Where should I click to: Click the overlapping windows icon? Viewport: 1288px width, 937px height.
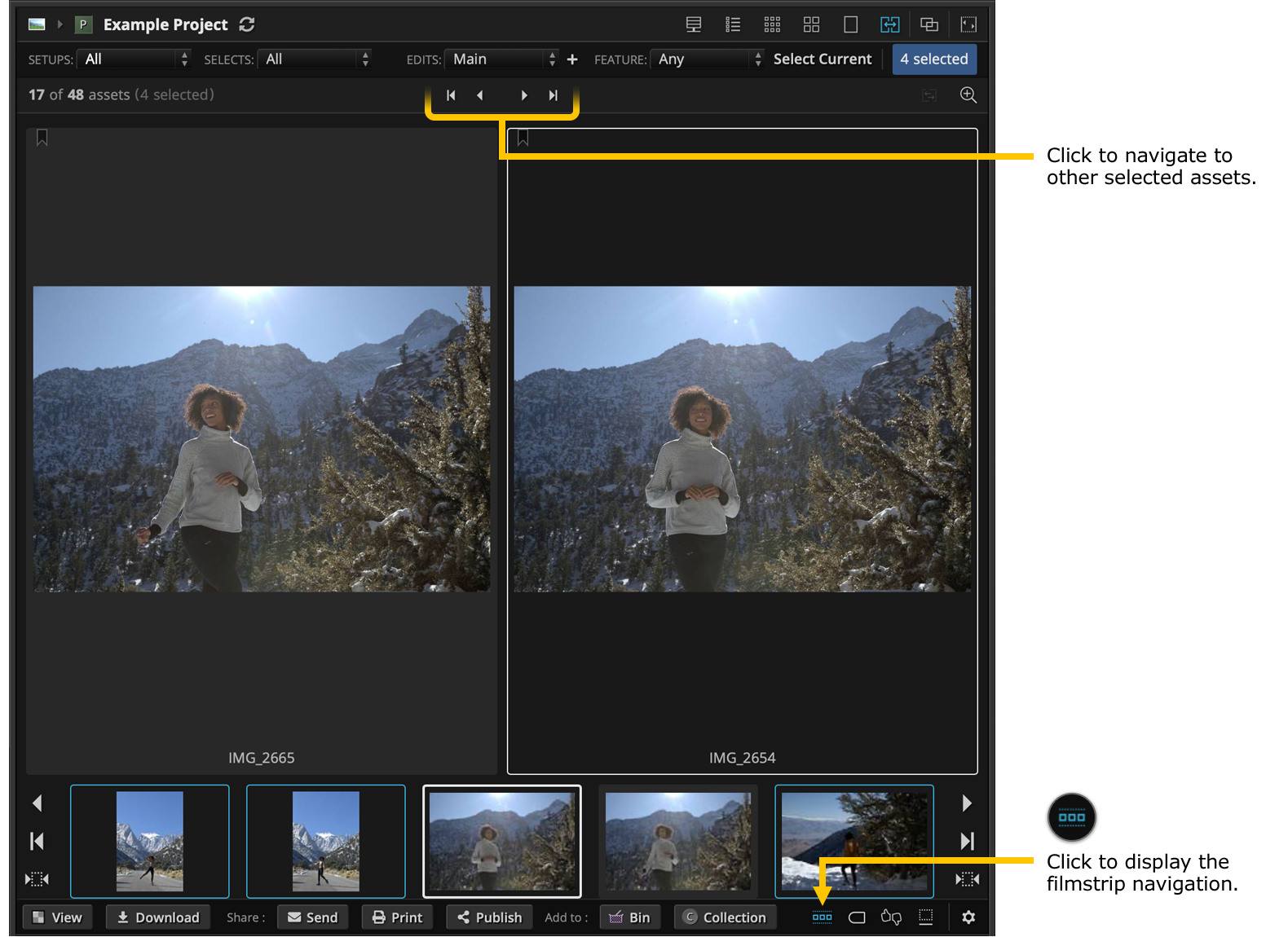[929, 24]
